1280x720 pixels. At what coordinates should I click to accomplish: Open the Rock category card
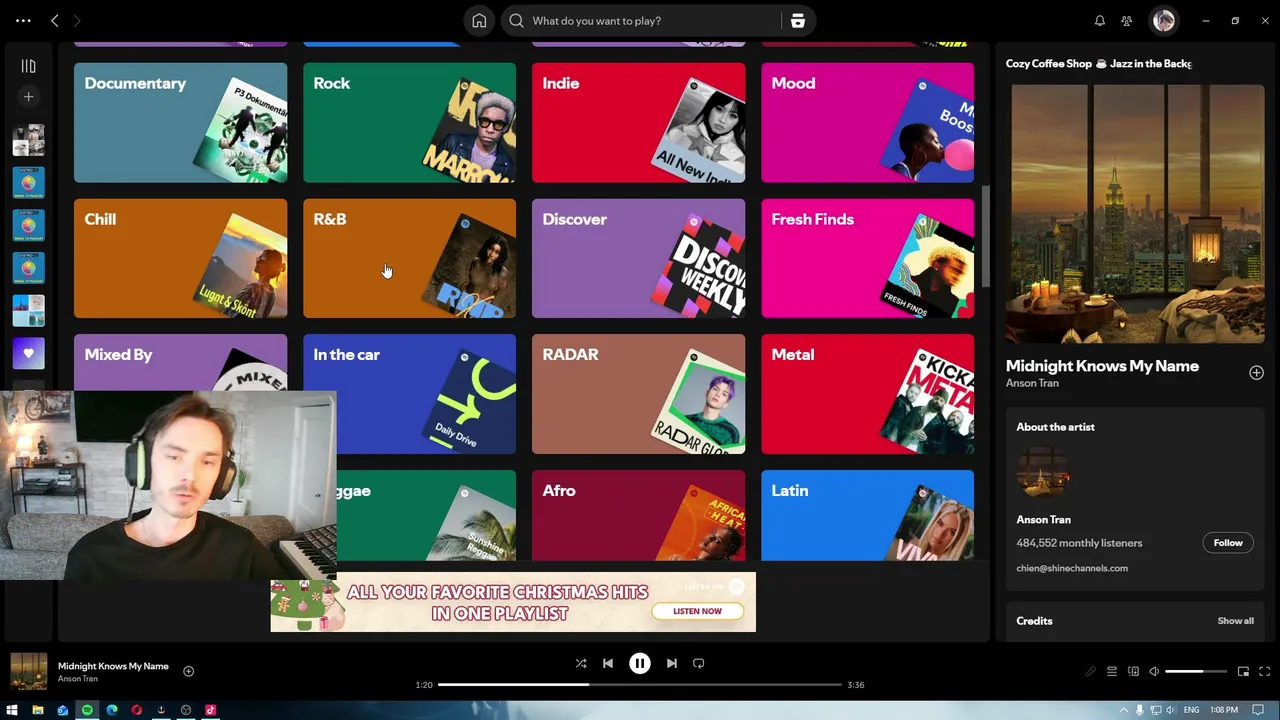409,123
